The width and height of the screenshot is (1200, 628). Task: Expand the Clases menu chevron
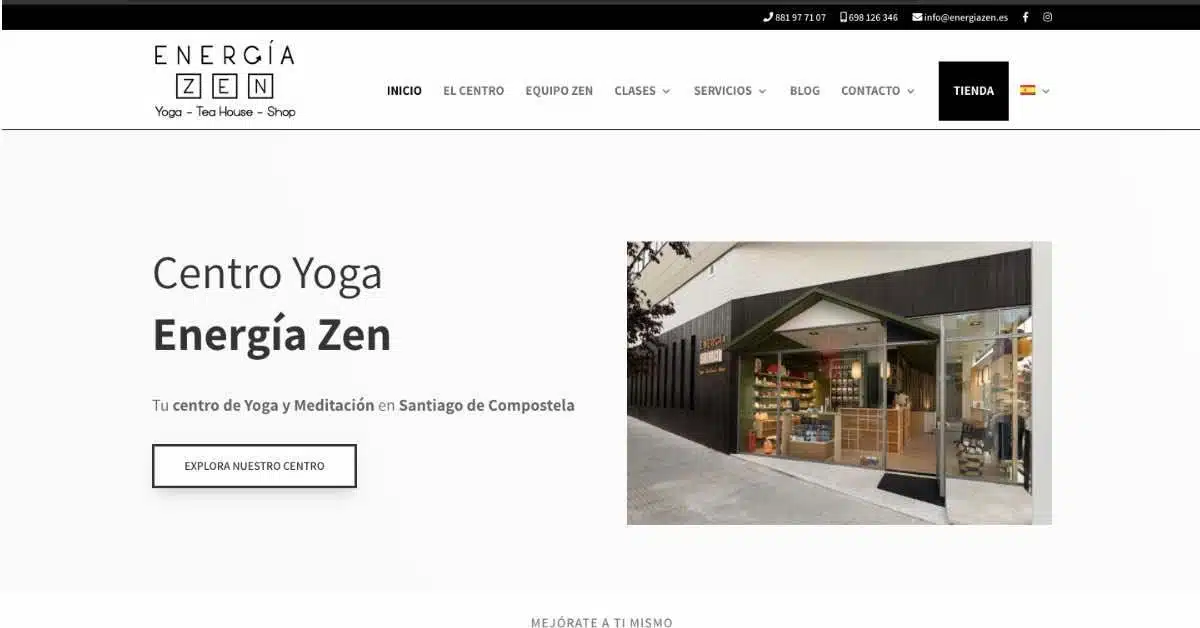click(x=666, y=91)
